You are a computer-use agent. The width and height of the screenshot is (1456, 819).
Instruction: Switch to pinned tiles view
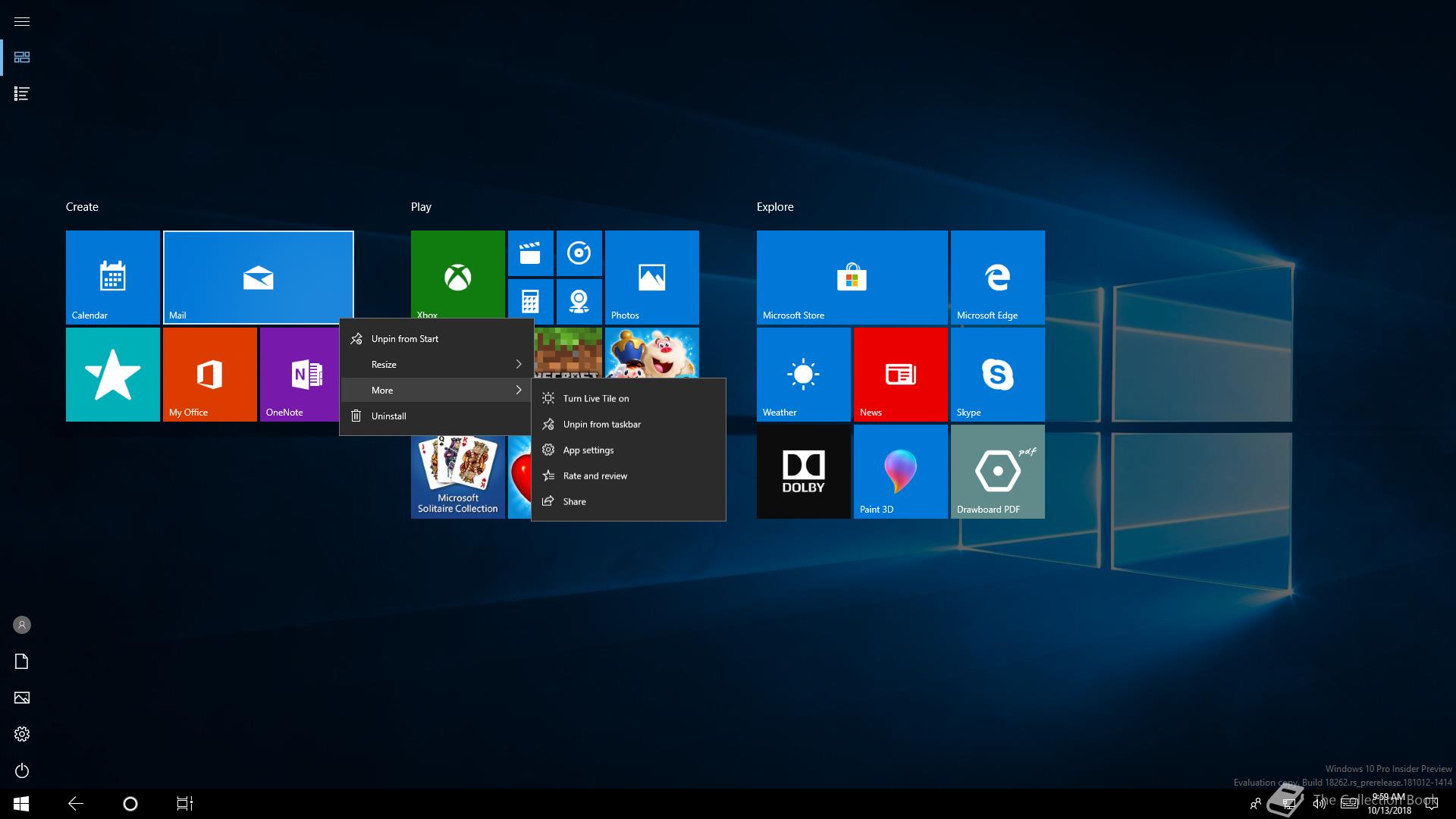22,58
